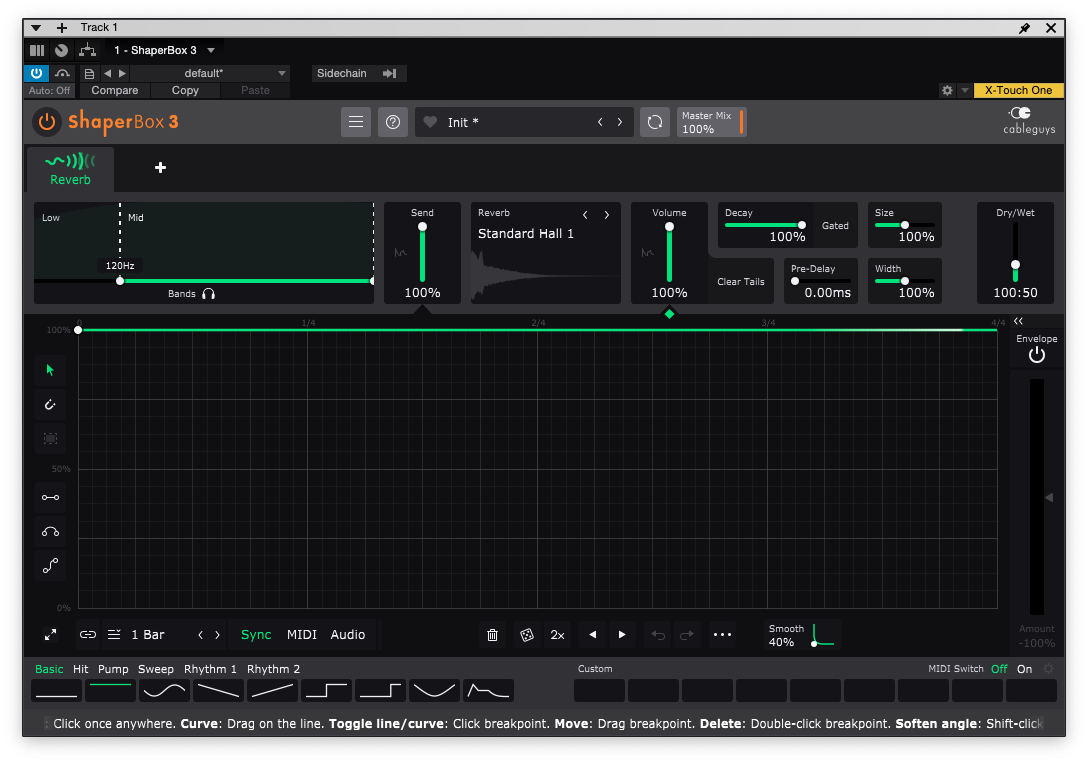The height and width of the screenshot is (763, 1088).
Task: Toggle the blue plugin bypass button
Action: (36, 73)
